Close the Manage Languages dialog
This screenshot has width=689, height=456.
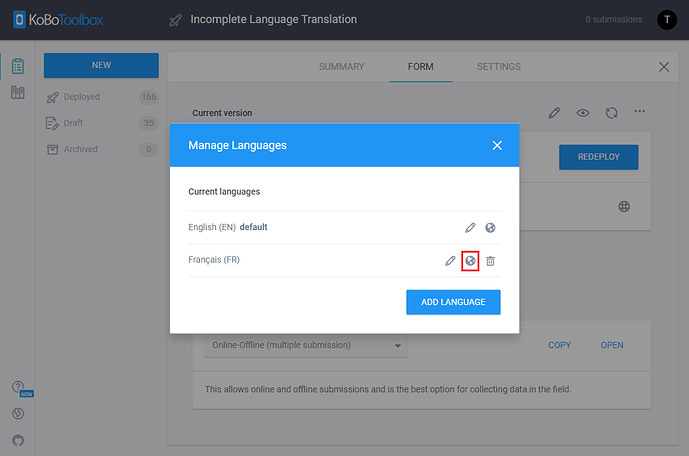pyautogui.click(x=497, y=145)
